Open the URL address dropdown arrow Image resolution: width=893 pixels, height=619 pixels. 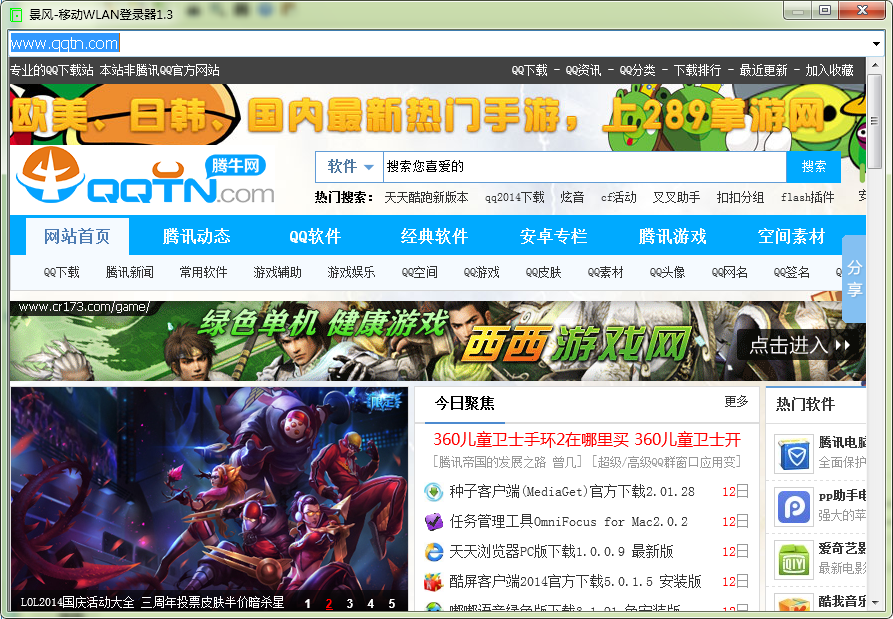click(876, 44)
